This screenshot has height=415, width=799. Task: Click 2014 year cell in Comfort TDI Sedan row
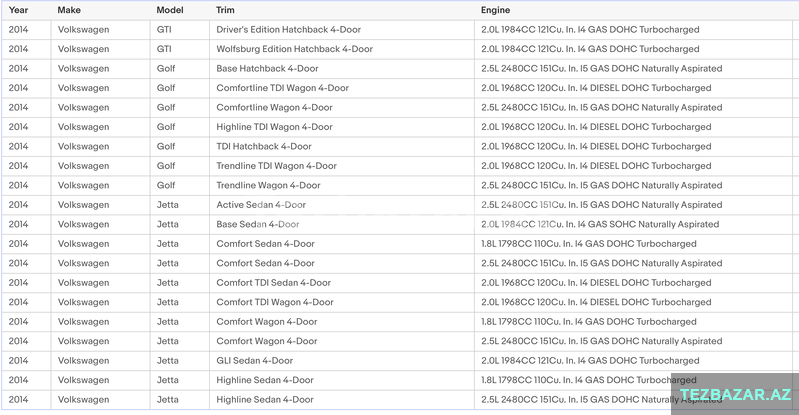pos(18,282)
